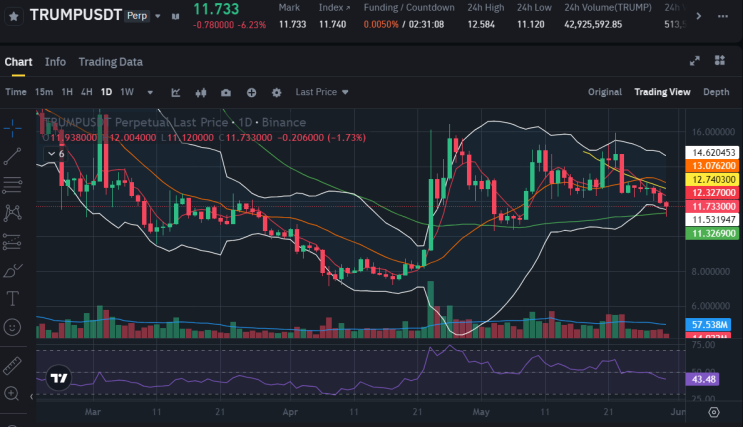The width and height of the screenshot is (743, 427).
Task: Expand the chart to fullscreen
Action: [695, 61]
